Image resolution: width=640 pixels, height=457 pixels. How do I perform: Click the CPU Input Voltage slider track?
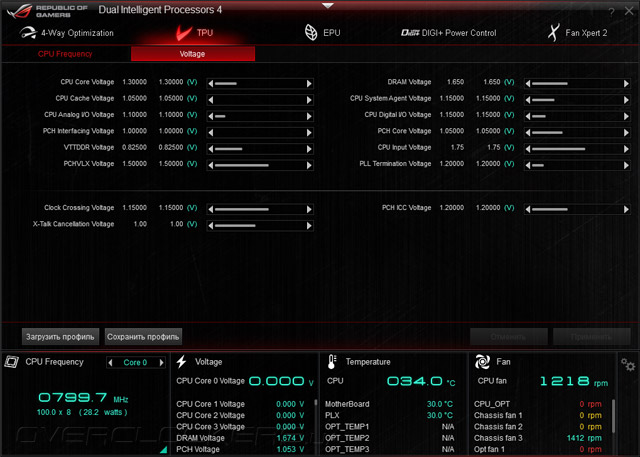(577, 149)
